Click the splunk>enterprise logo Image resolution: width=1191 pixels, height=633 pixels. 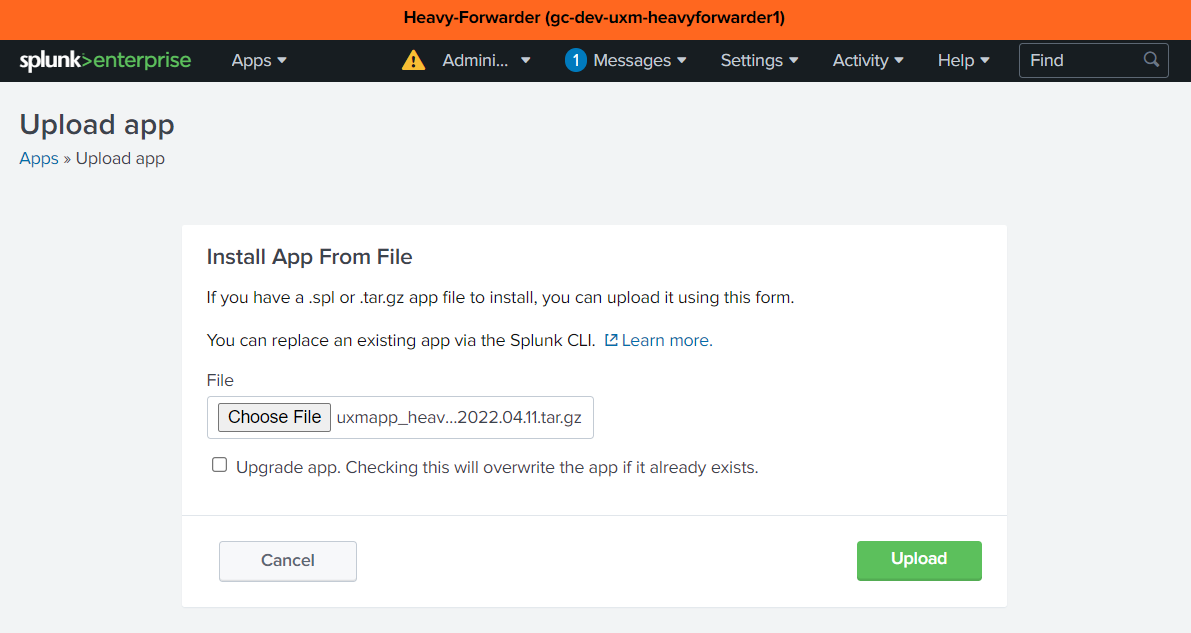click(x=106, y=61)
